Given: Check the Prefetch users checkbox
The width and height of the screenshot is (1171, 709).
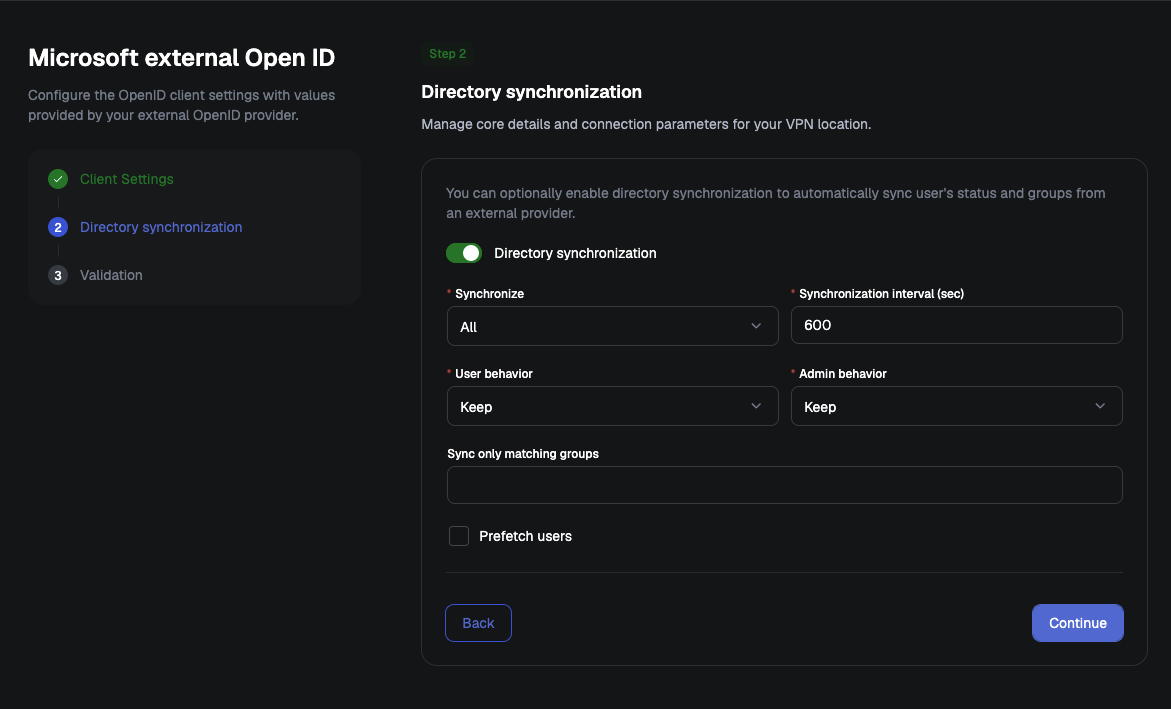Looking at the screenshot, I should pyautogui.click(x=459, y=536).
